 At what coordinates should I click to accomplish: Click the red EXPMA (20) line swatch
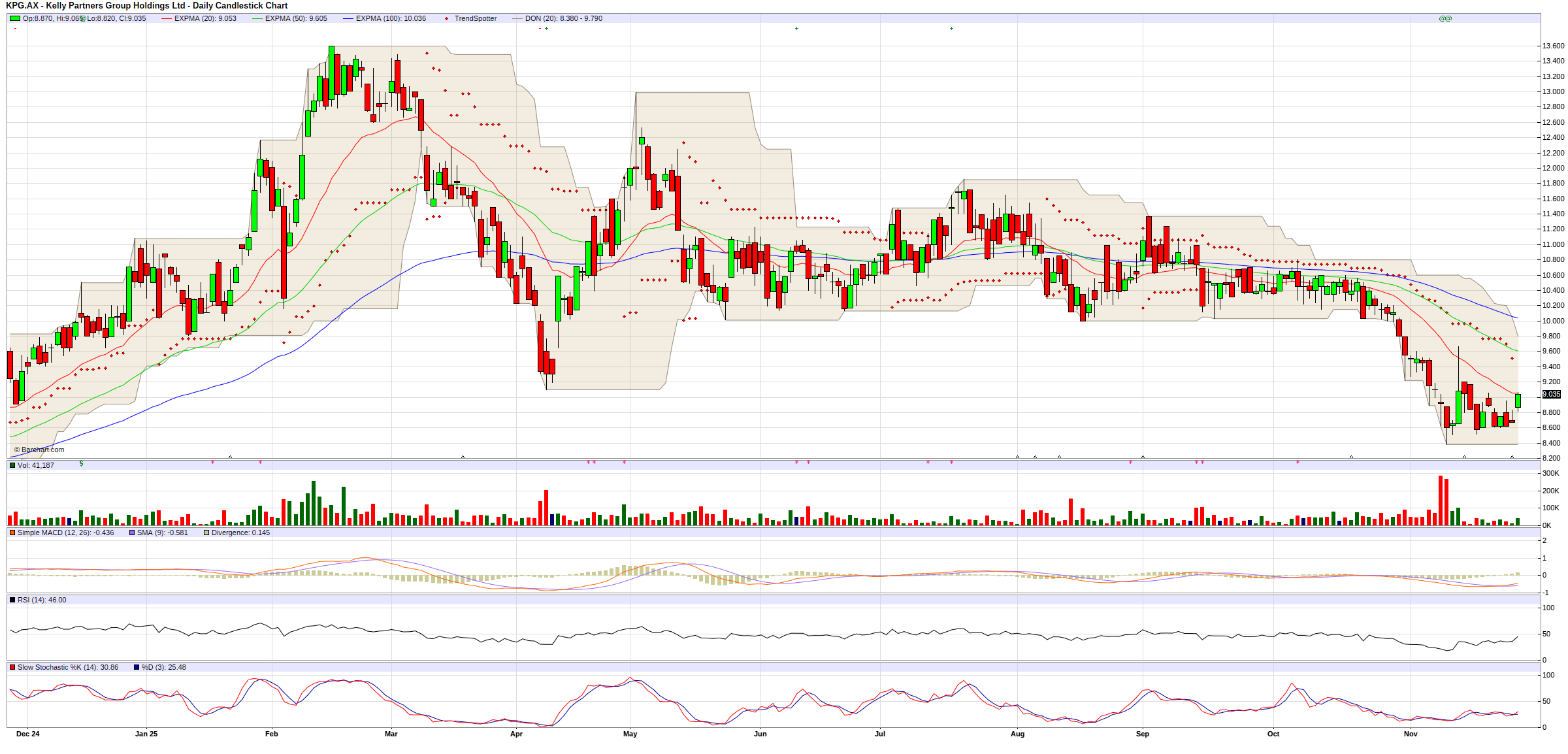pos(166,18)
